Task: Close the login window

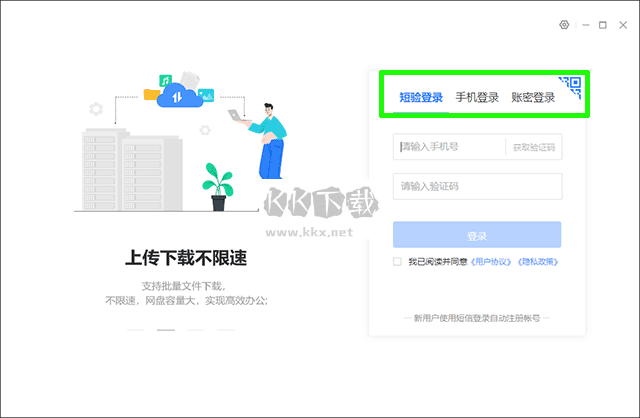Action: (x=621, y=24)
